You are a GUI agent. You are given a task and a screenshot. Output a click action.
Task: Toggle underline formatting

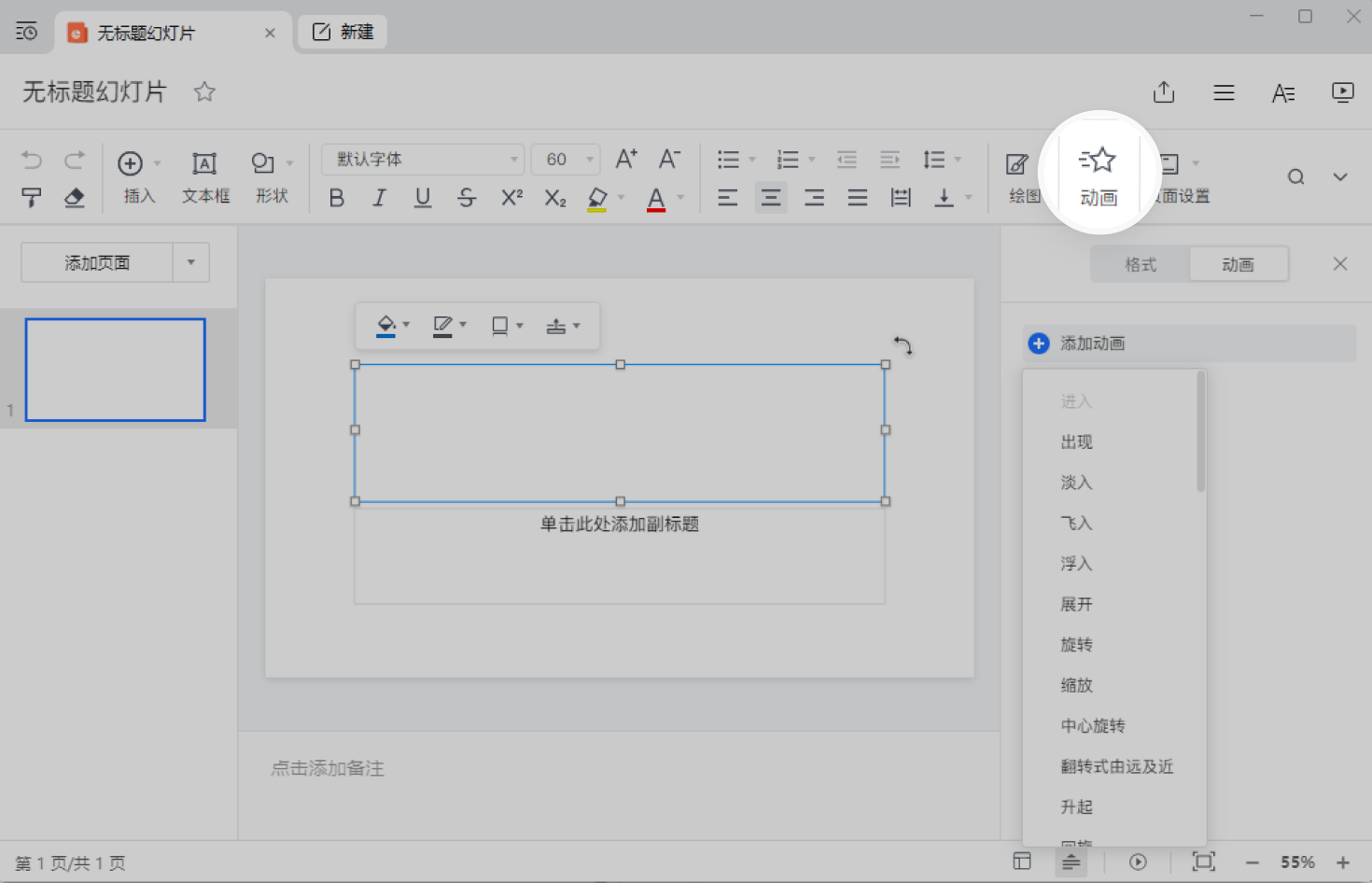point(423,198)
